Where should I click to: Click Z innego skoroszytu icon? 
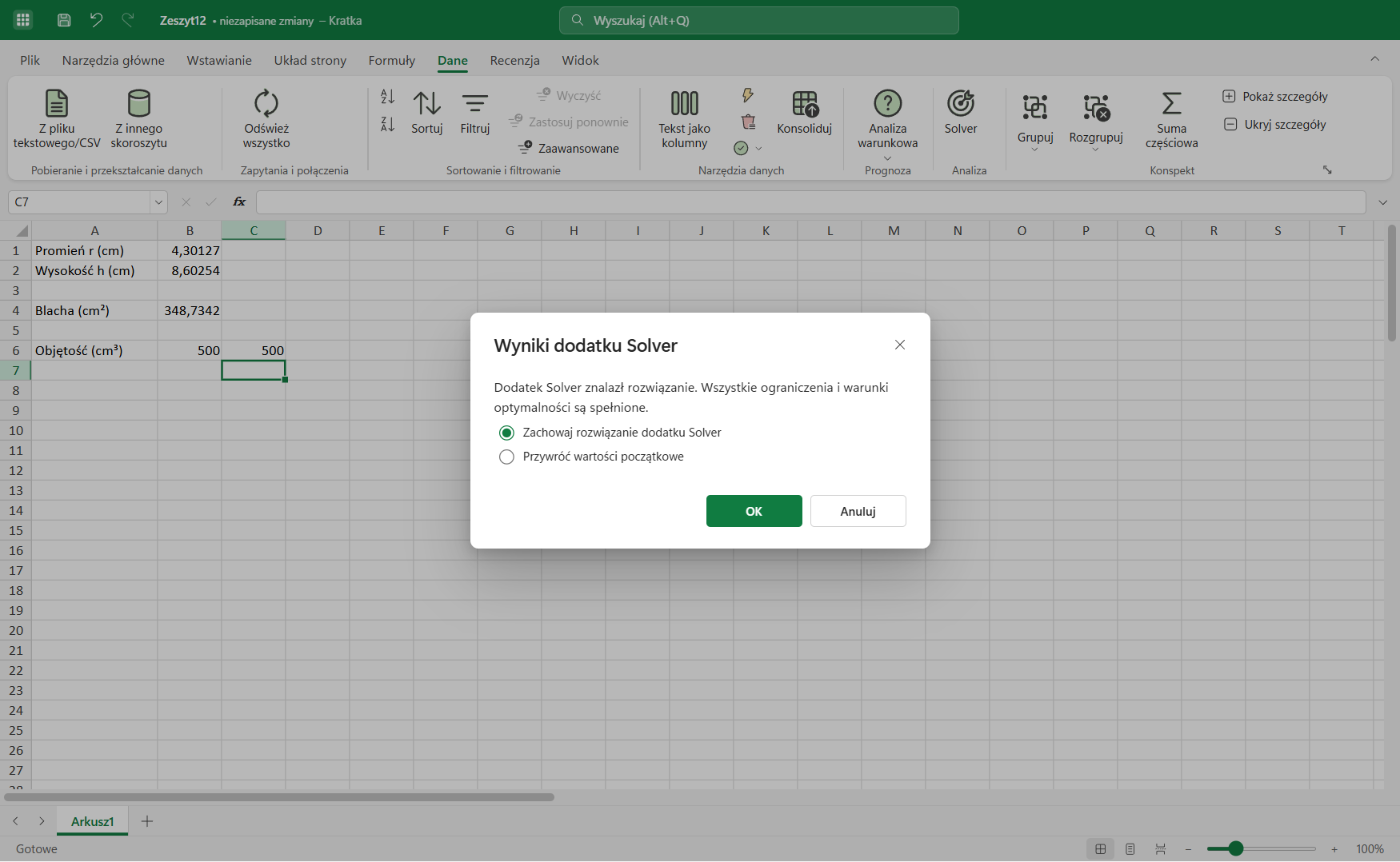(x=138, y=119)
